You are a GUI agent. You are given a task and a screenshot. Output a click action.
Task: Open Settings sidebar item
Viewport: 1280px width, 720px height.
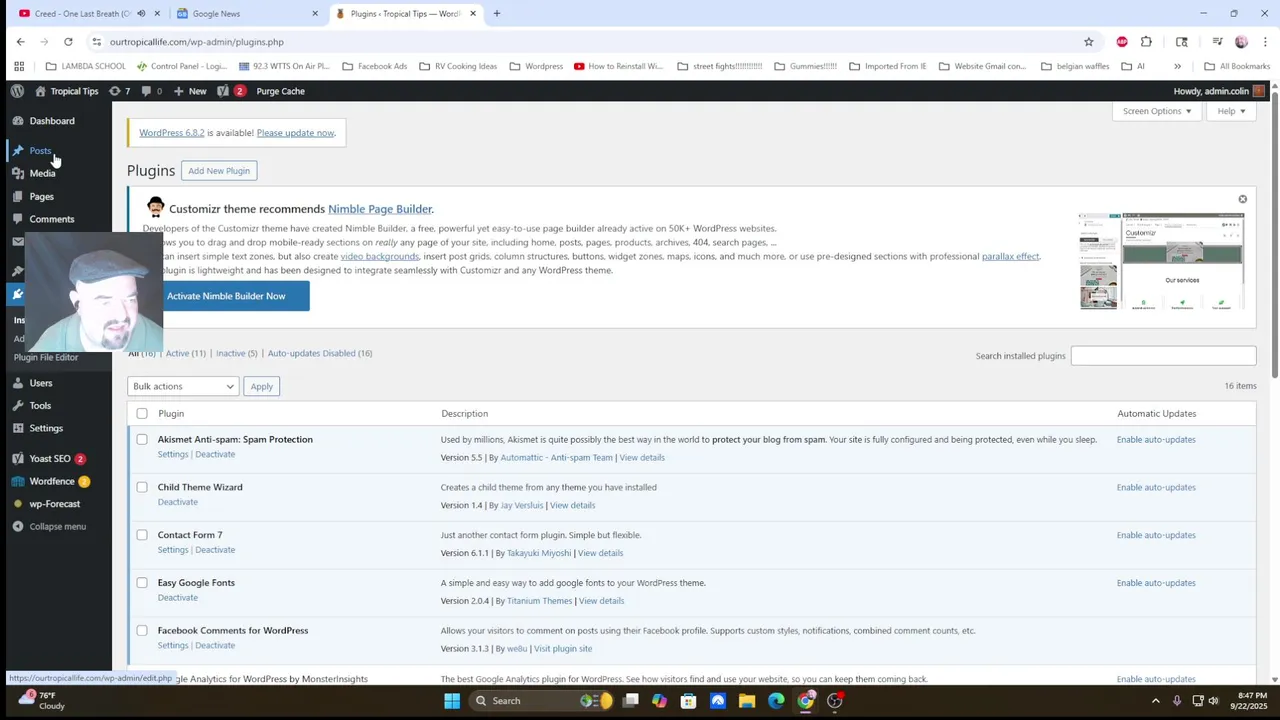tap(46, 428)
